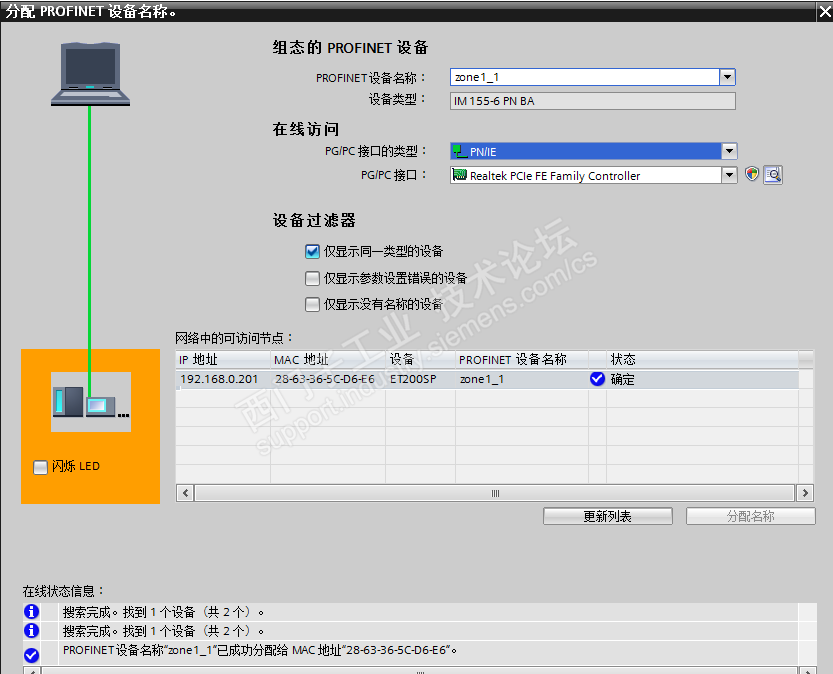This screenshot has width=833, height=674.
Task: Click the Realtek network card icon in dropdown
Action: [460, 175]
